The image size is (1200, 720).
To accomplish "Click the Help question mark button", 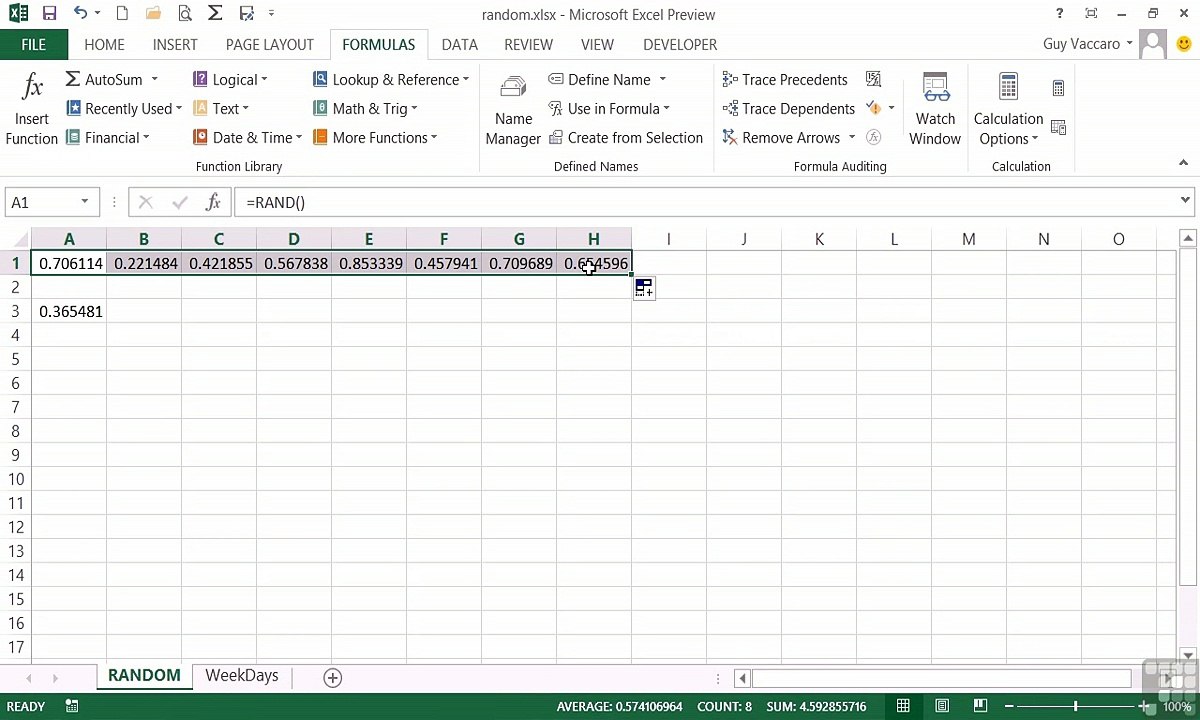I will 1059,14.
